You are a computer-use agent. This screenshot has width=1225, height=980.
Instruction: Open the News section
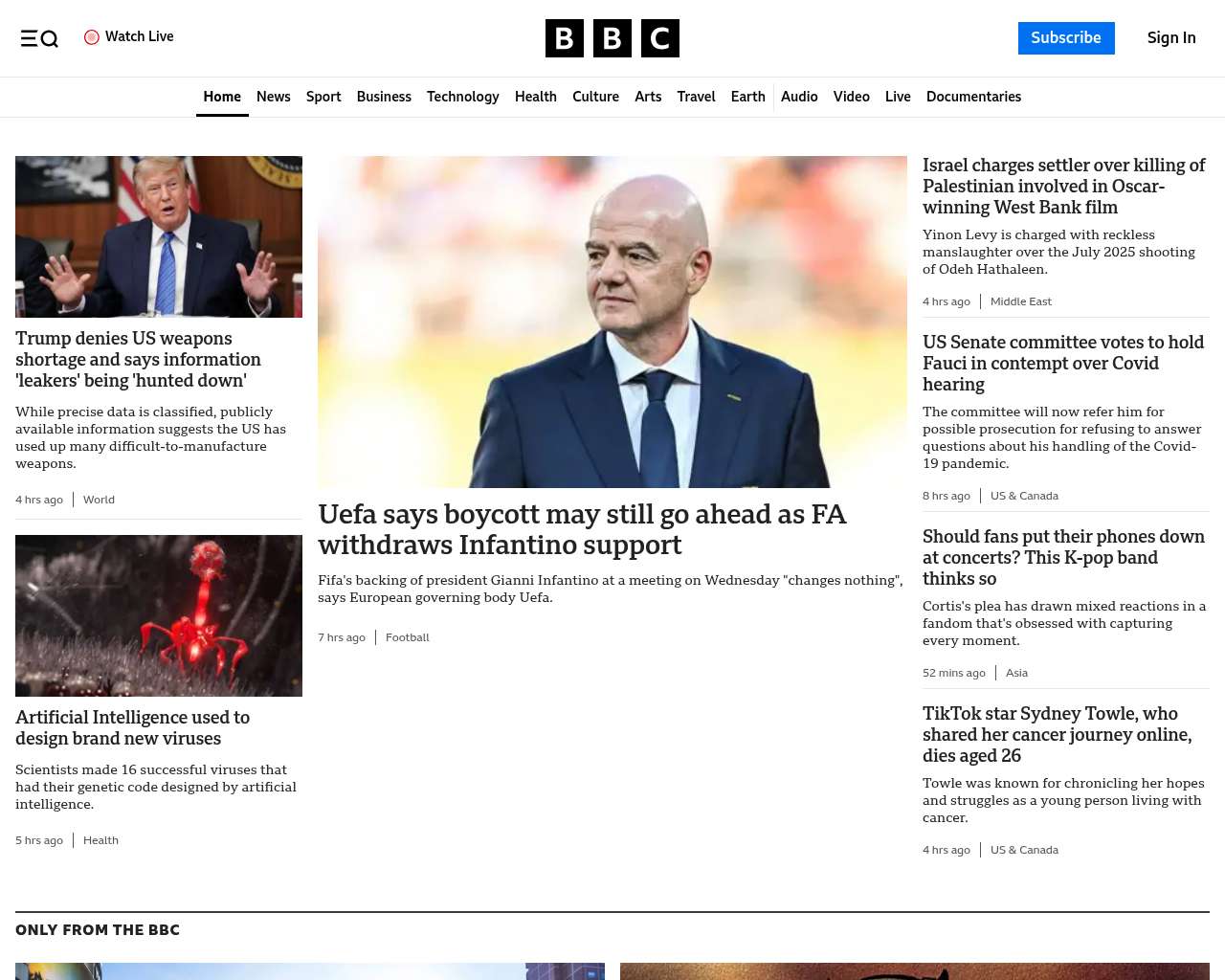tap(274, 97)
